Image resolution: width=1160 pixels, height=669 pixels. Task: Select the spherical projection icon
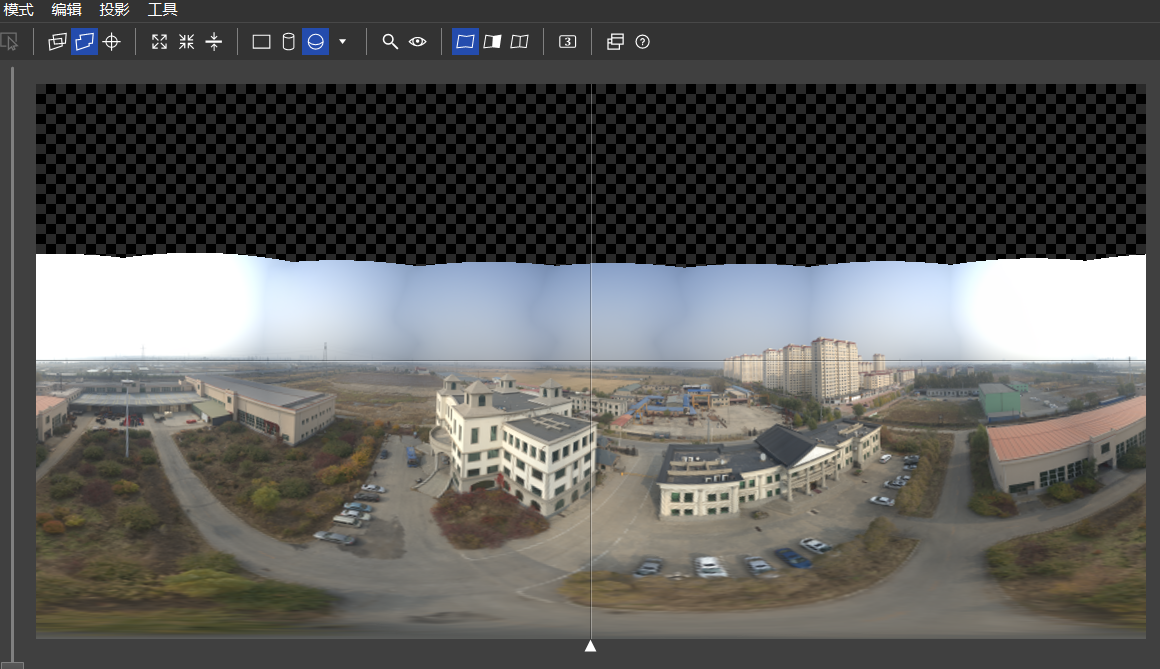point(316,42)
